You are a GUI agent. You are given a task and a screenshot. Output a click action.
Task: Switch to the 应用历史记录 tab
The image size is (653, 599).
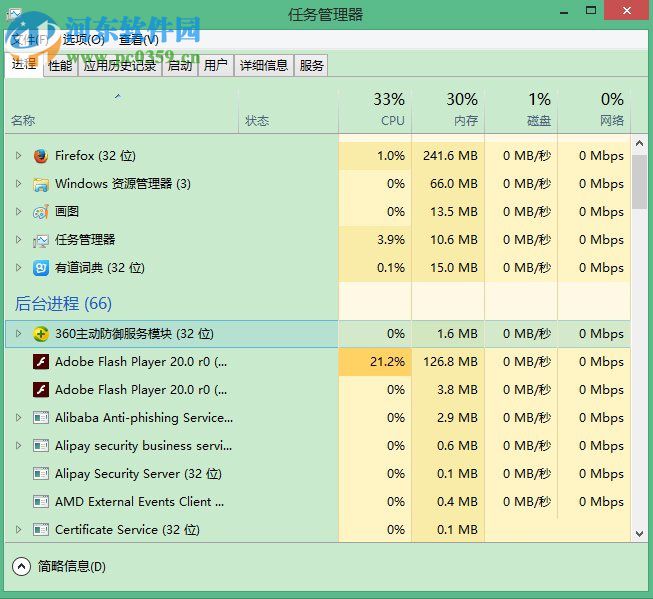point(120,65)
